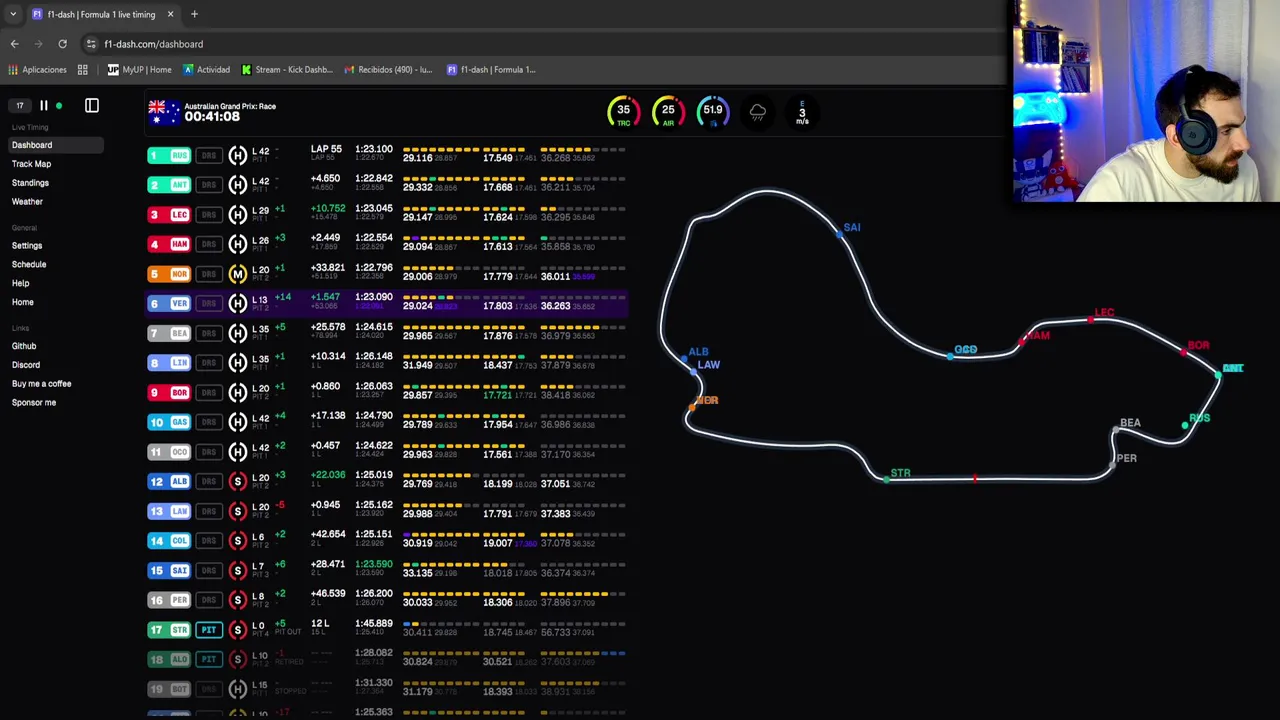
Task: Click NOR's medium tyre icon
Action: click(237, 274)
